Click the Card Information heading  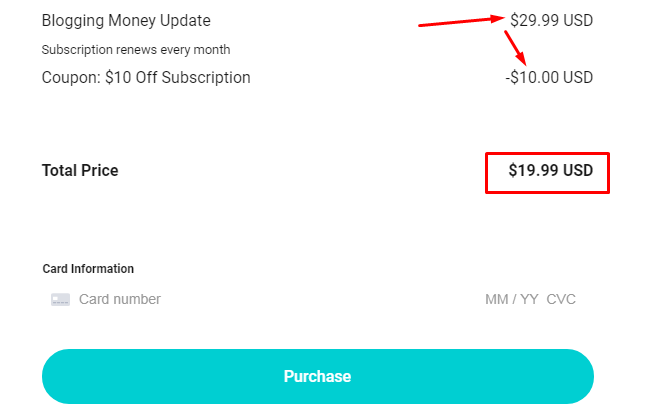coord(88,269)
